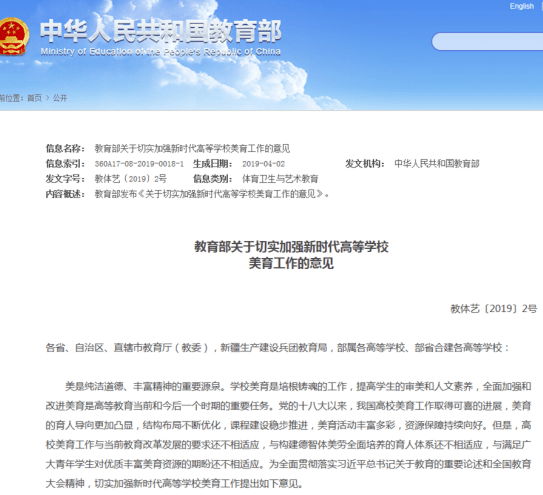Click the national emblem logo
Image resolution: width=543 pixels, height=495 pixels.
(14, 37)
